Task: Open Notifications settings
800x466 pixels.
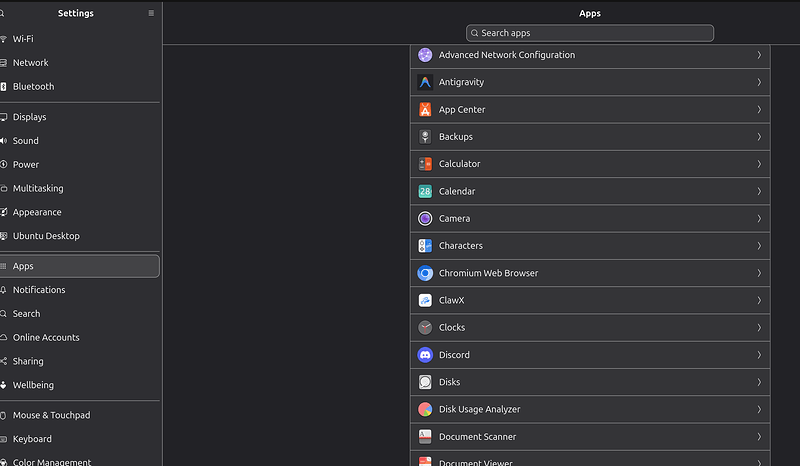Action: (79, 290)
